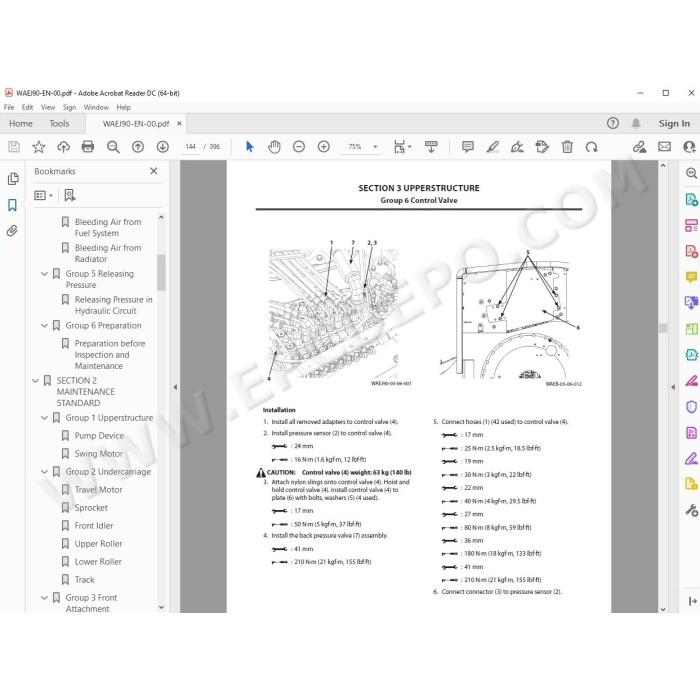
Task: Add file to starred favorites
Action: click(x=39, y=147)
